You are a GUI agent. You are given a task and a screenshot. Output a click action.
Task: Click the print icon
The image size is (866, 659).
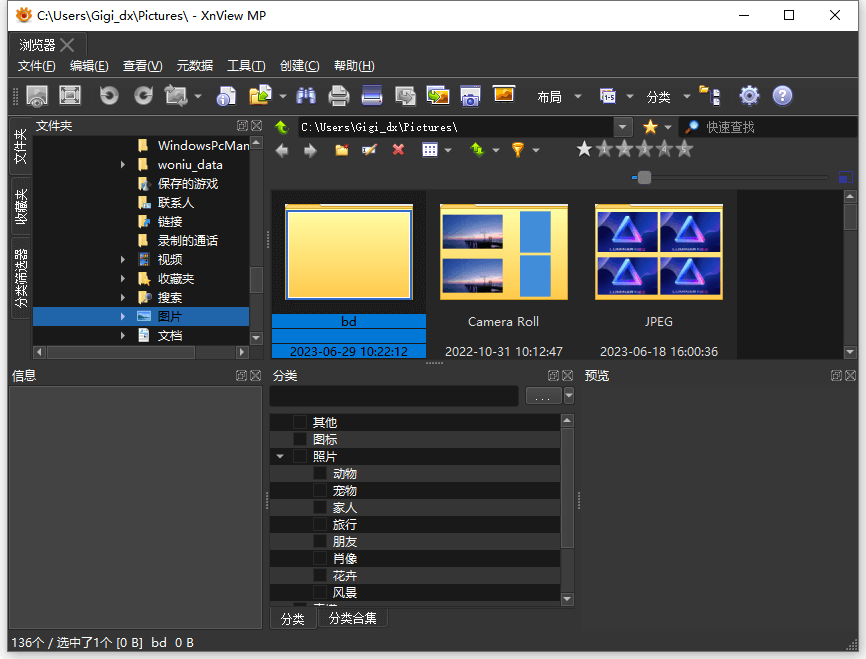(x=339, y=96)
